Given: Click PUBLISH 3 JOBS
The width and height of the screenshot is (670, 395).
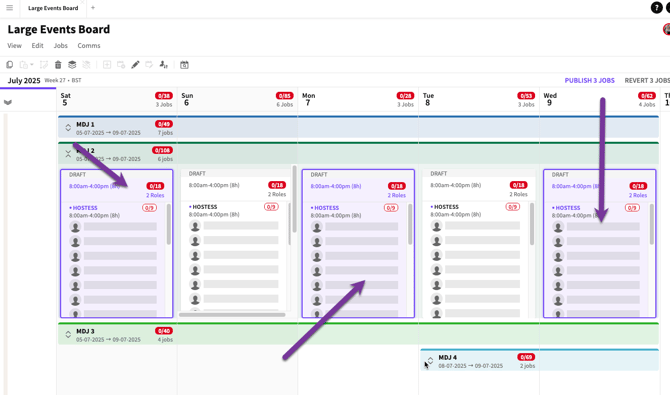Looking at the screenshot, I should pos(590,80).
